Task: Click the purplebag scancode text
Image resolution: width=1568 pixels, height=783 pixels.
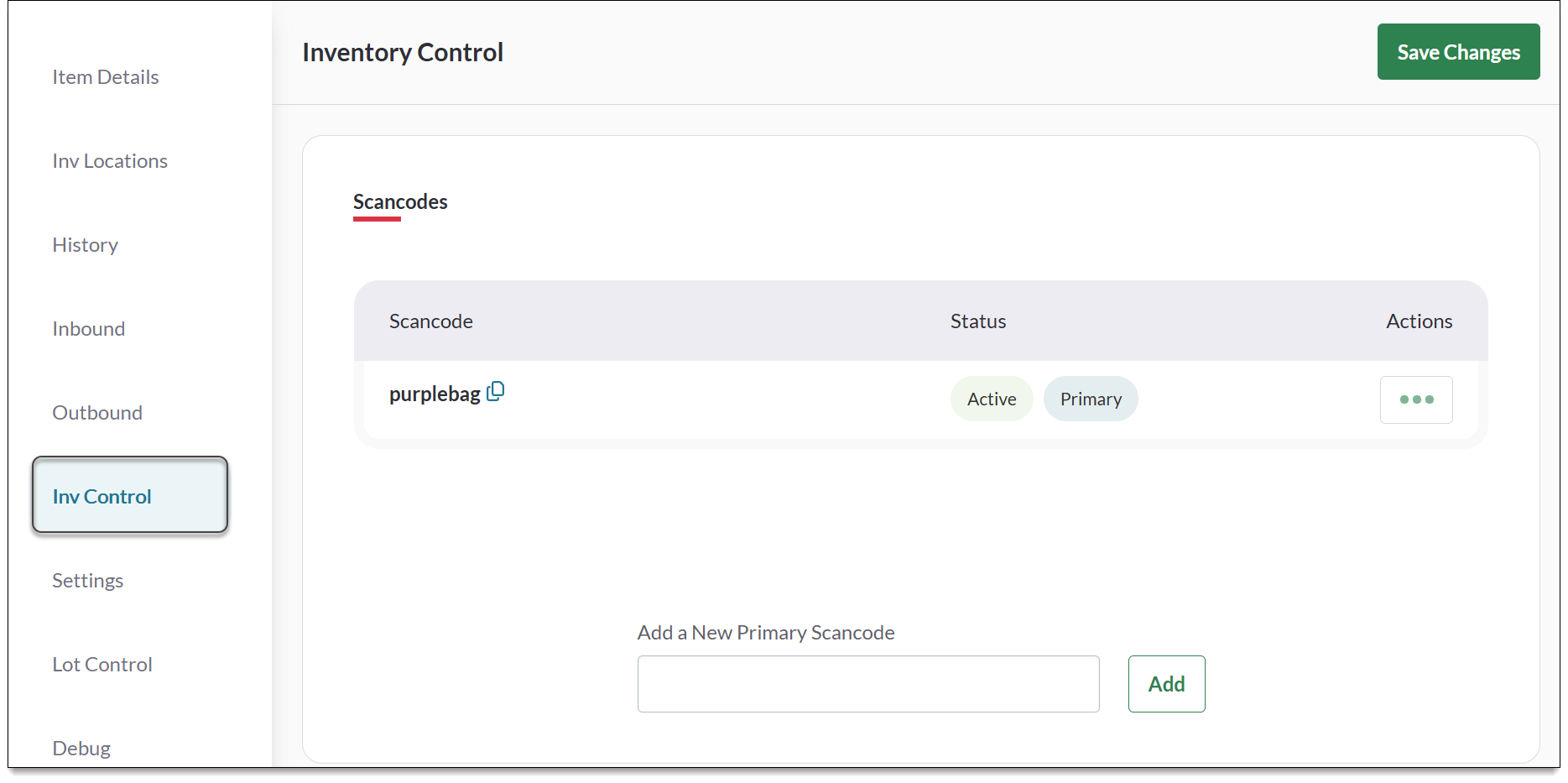Action: pyautogui.click(x=434, y=394)
